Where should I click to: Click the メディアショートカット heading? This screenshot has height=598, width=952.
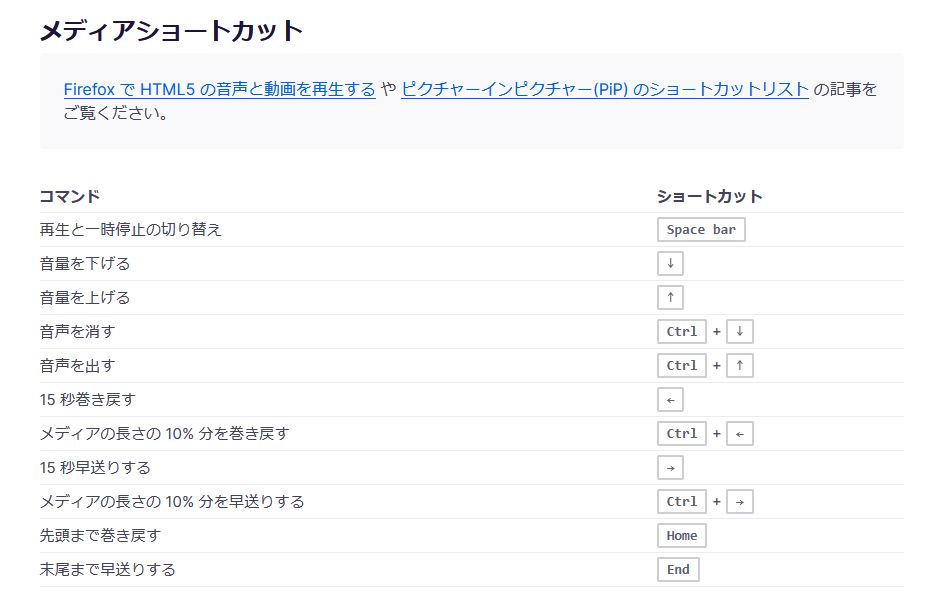tap(171, 31)
